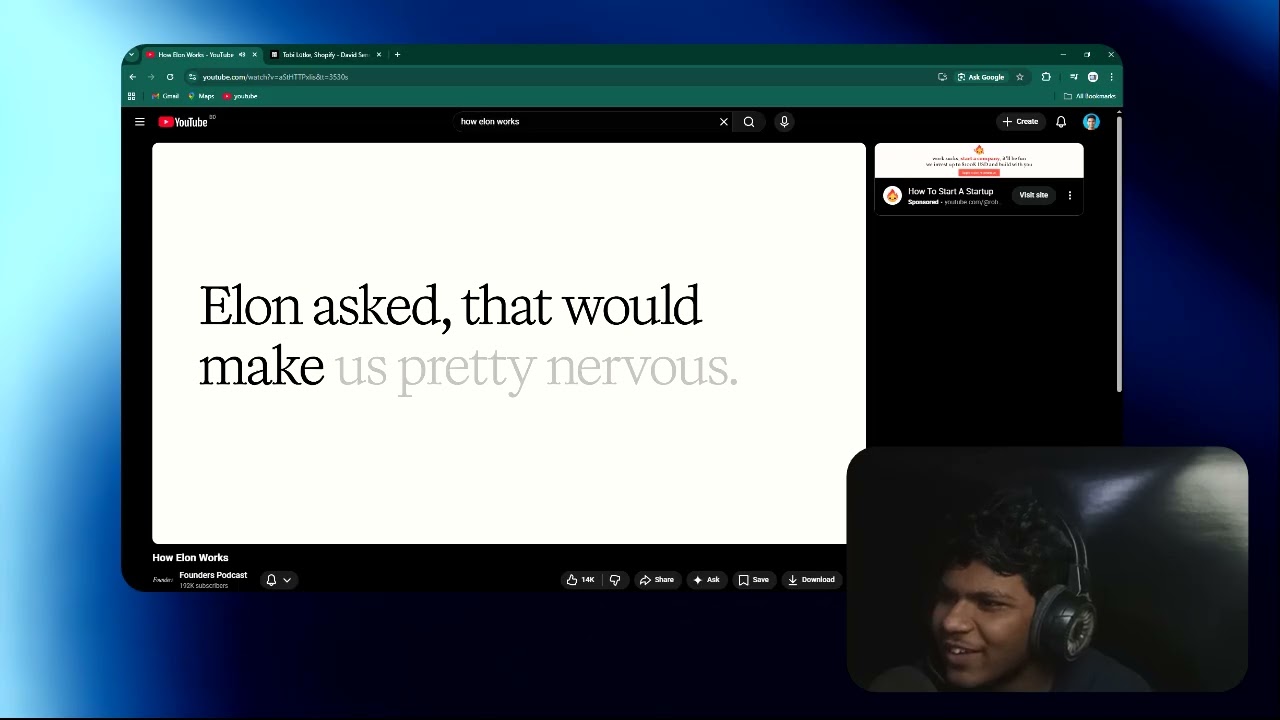Start voice search with the microphone
Image resolution: width=1280 pixels, height=720 pixels.
click(784, 122)
